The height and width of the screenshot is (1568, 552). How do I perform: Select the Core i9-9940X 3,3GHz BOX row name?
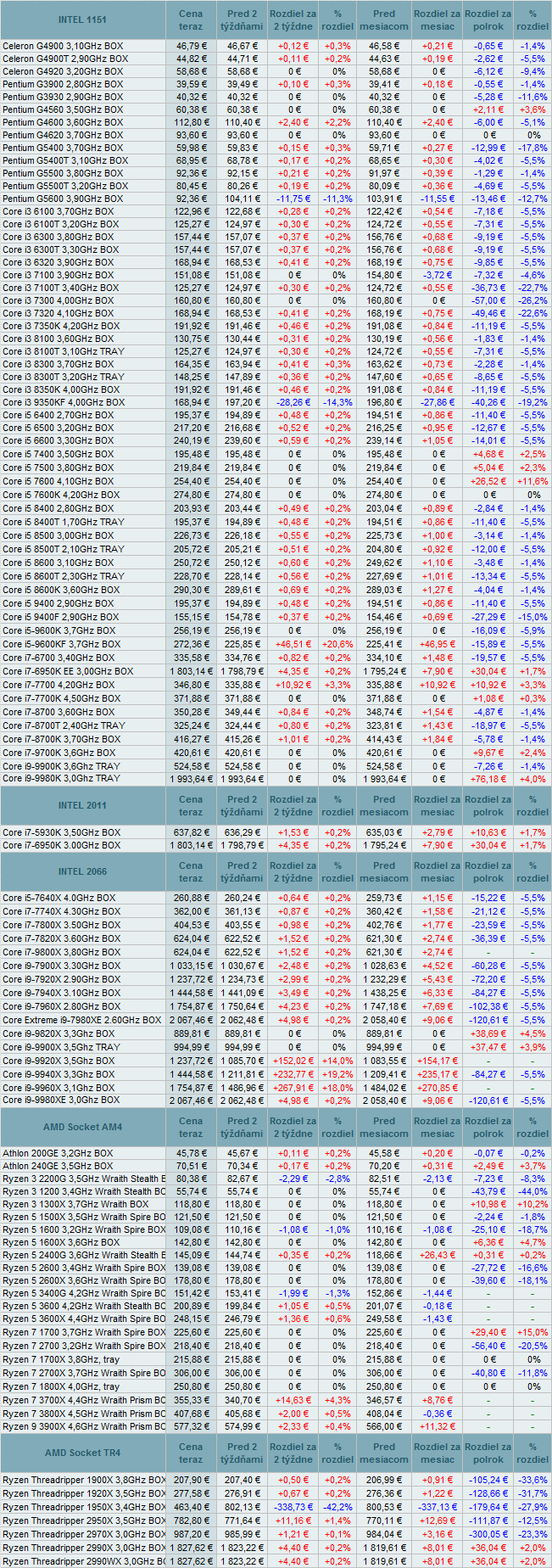[59, 1074]
